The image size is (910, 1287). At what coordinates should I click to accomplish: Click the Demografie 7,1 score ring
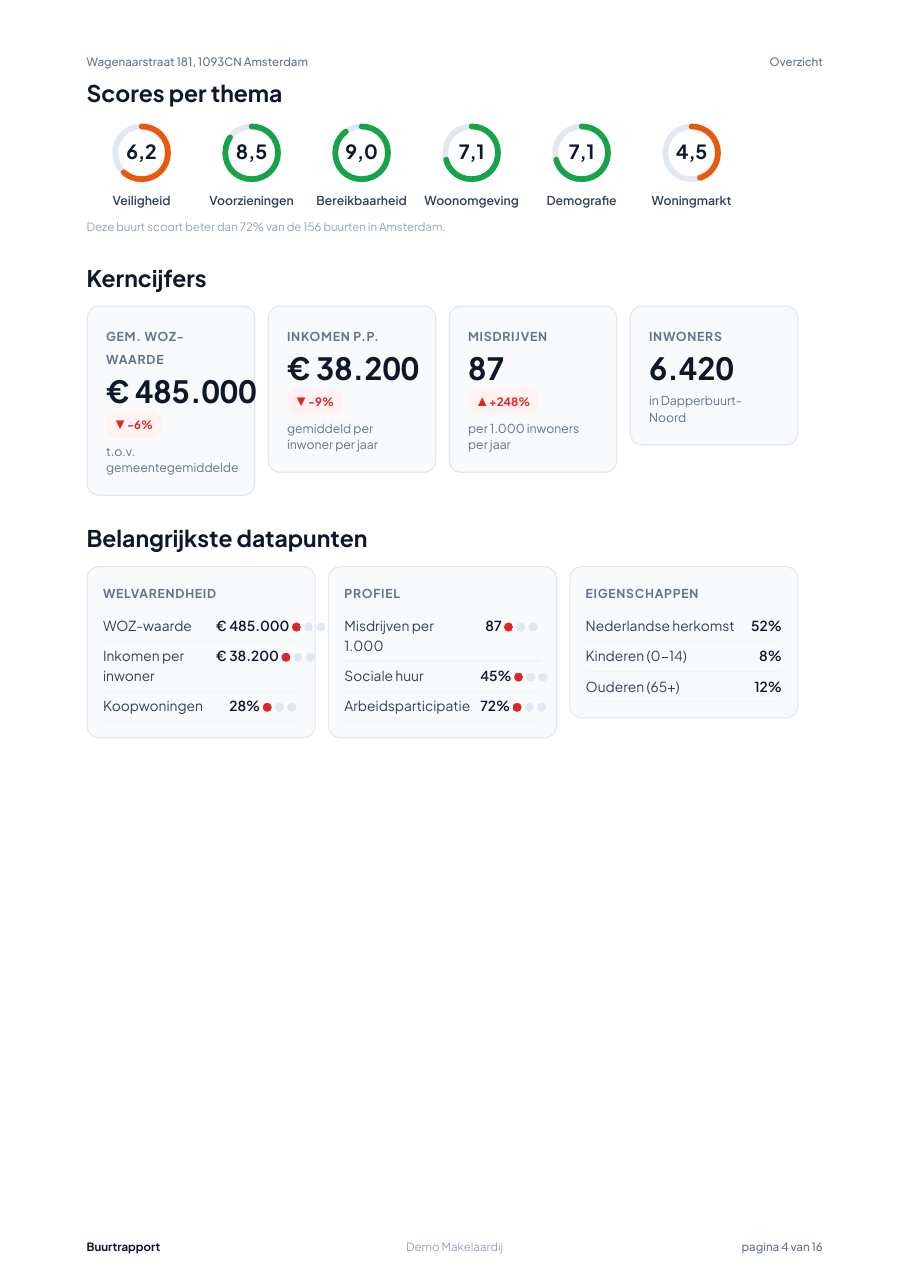coord(581,153)
